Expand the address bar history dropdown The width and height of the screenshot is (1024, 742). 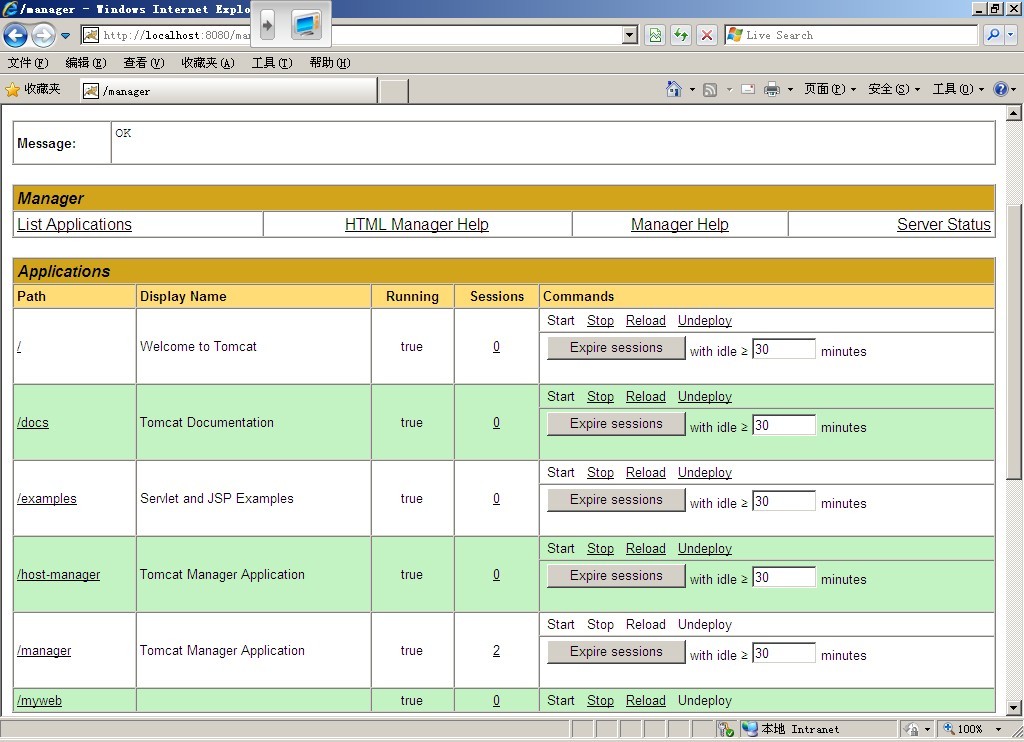tap(630, 35)
